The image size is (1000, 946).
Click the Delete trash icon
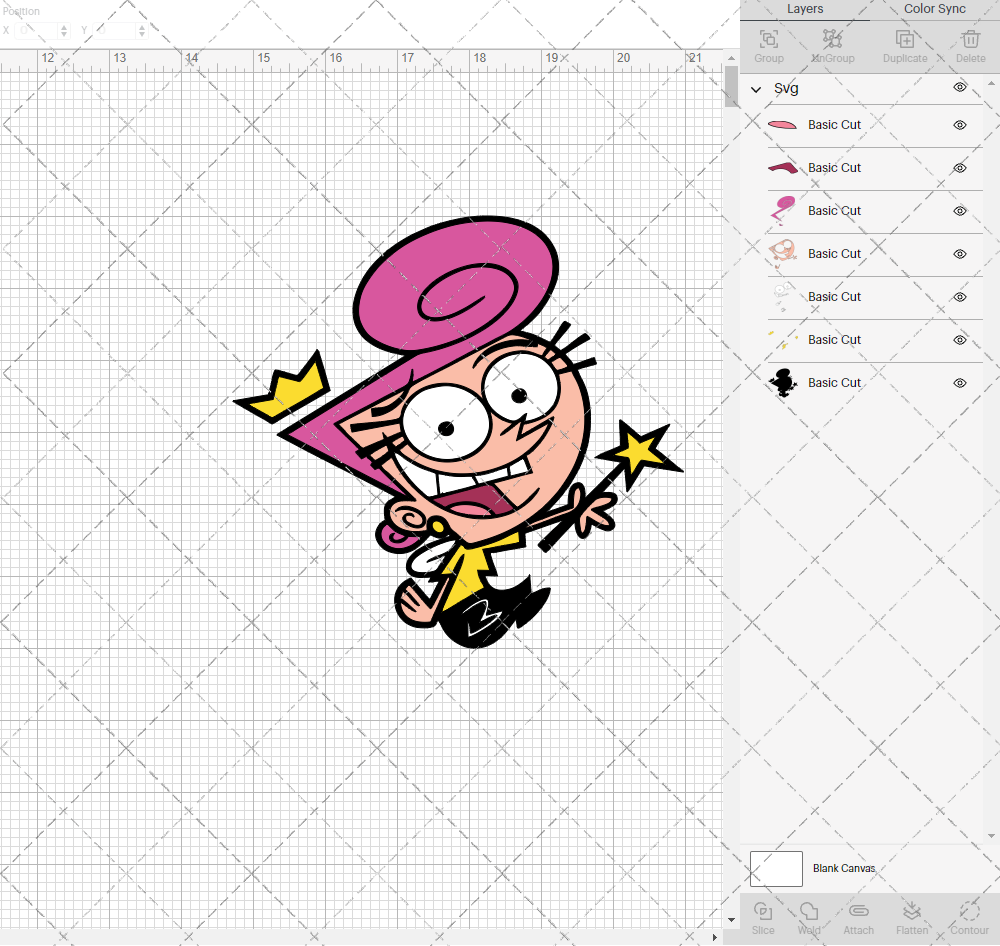tap(970, 40)
